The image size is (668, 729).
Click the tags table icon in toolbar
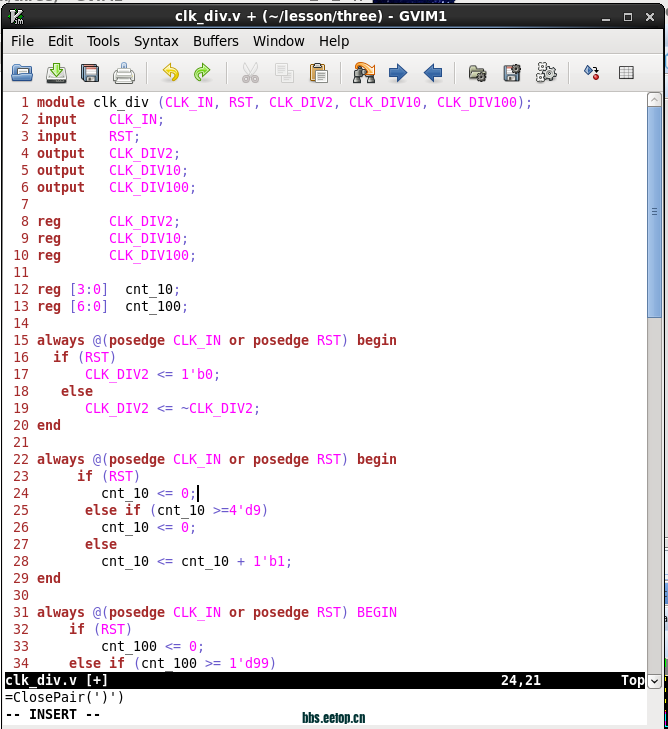coord(626,73)
